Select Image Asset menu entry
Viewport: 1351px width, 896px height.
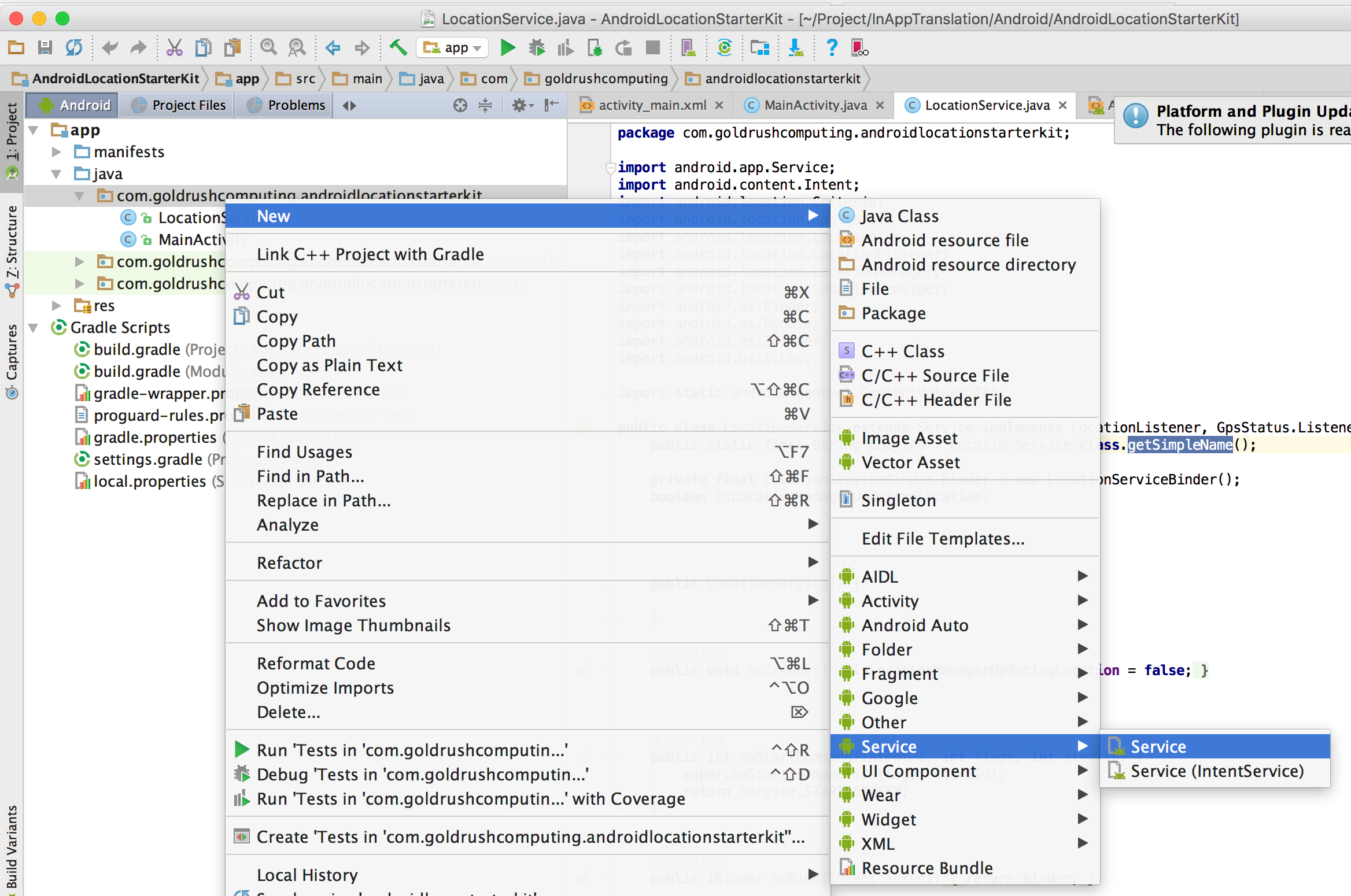coord(965,438)
